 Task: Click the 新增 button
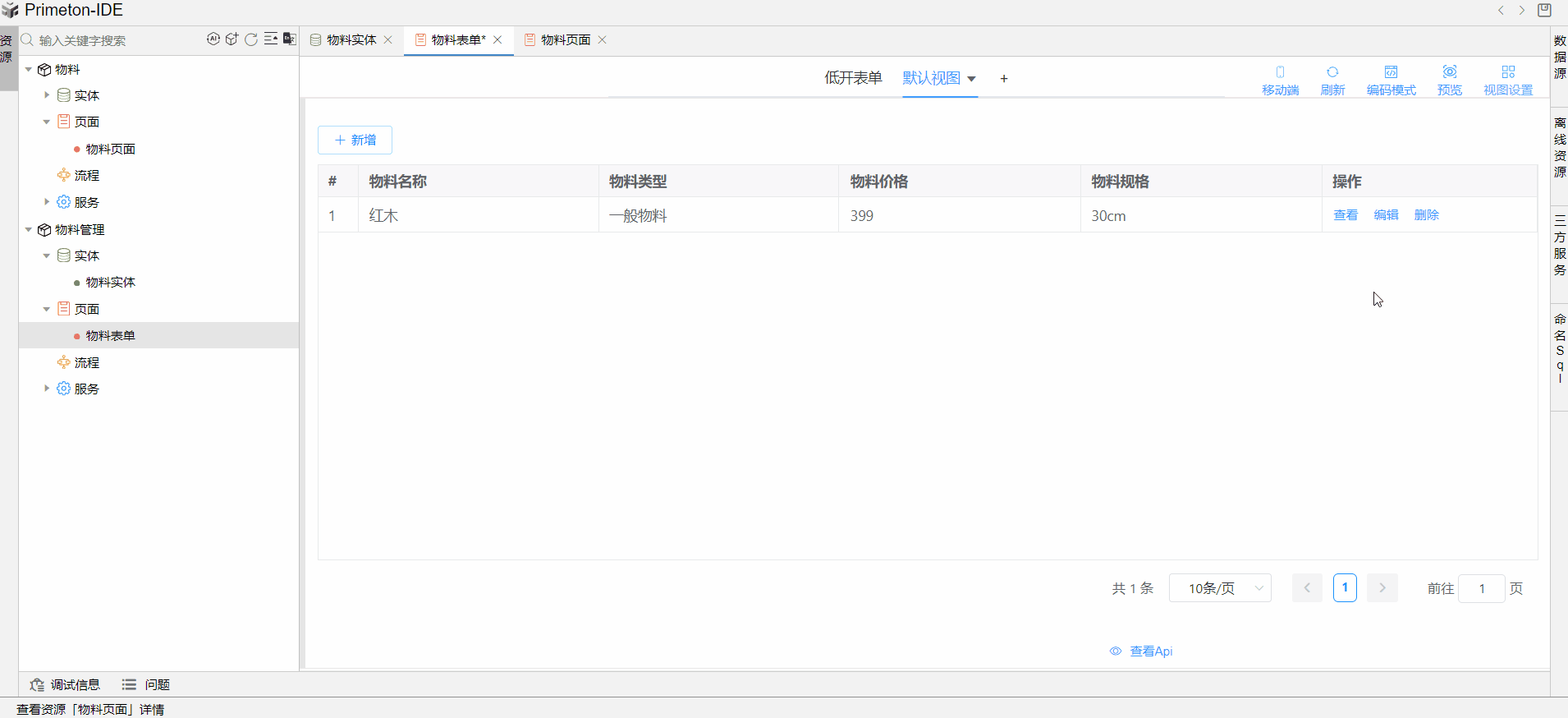tap(355, 140)
